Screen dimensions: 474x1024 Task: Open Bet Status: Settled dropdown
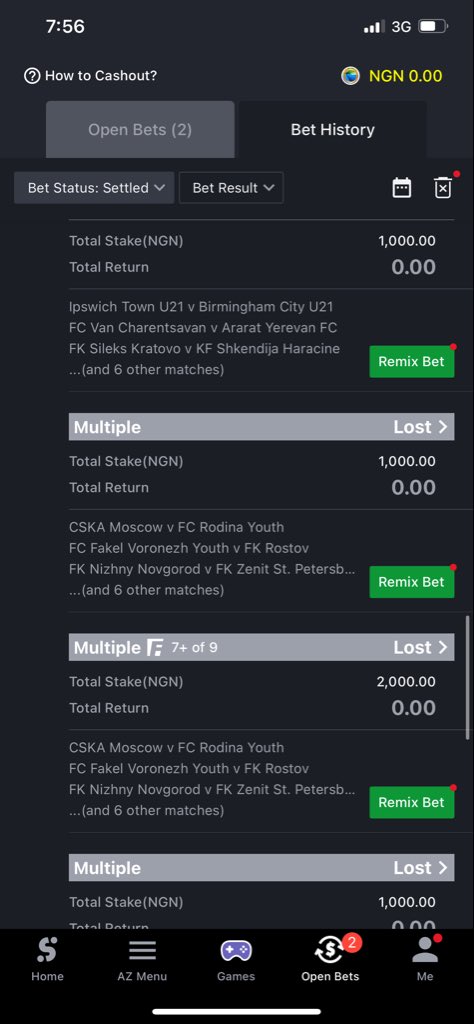pyautogui.click(x=94, y=188)
